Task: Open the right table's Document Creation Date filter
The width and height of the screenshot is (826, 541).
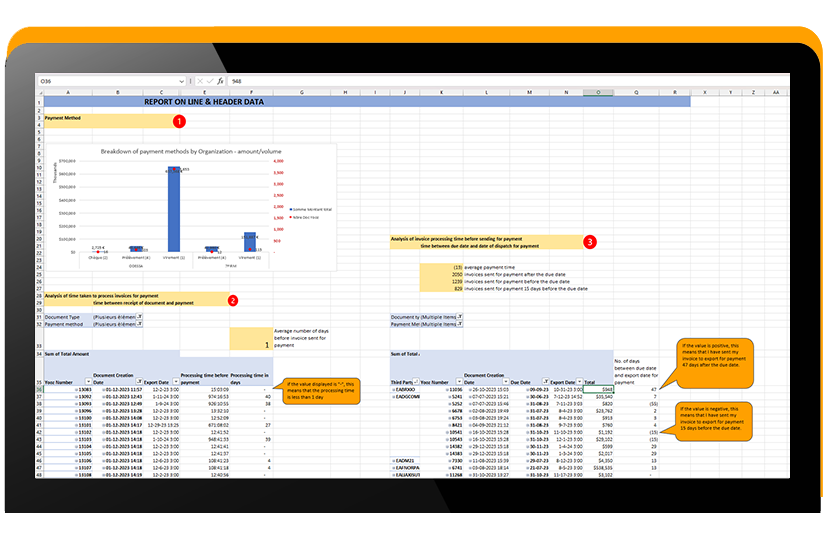Action: [506, 381]
